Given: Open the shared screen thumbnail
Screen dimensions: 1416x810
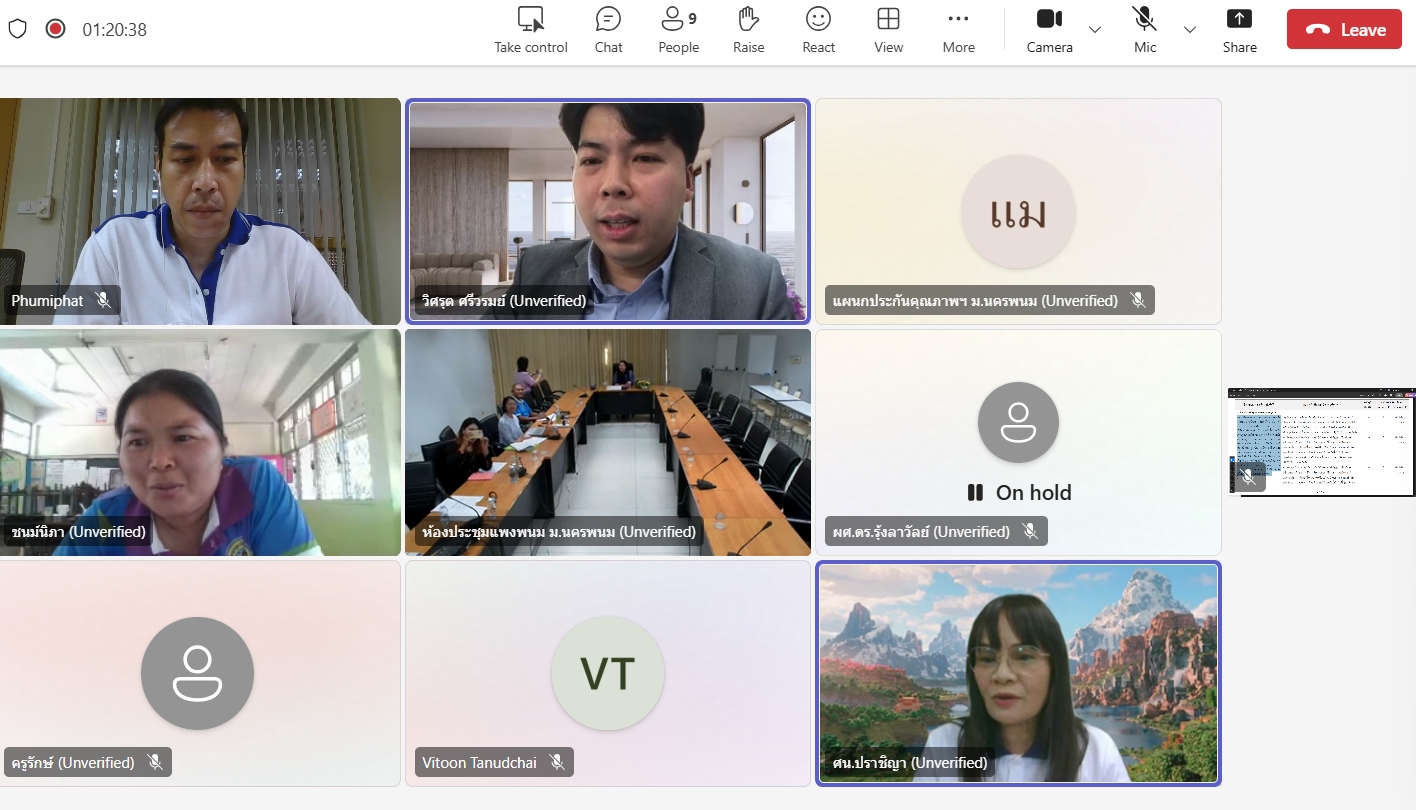Looking at the screenshot, I should point(1321,442).
